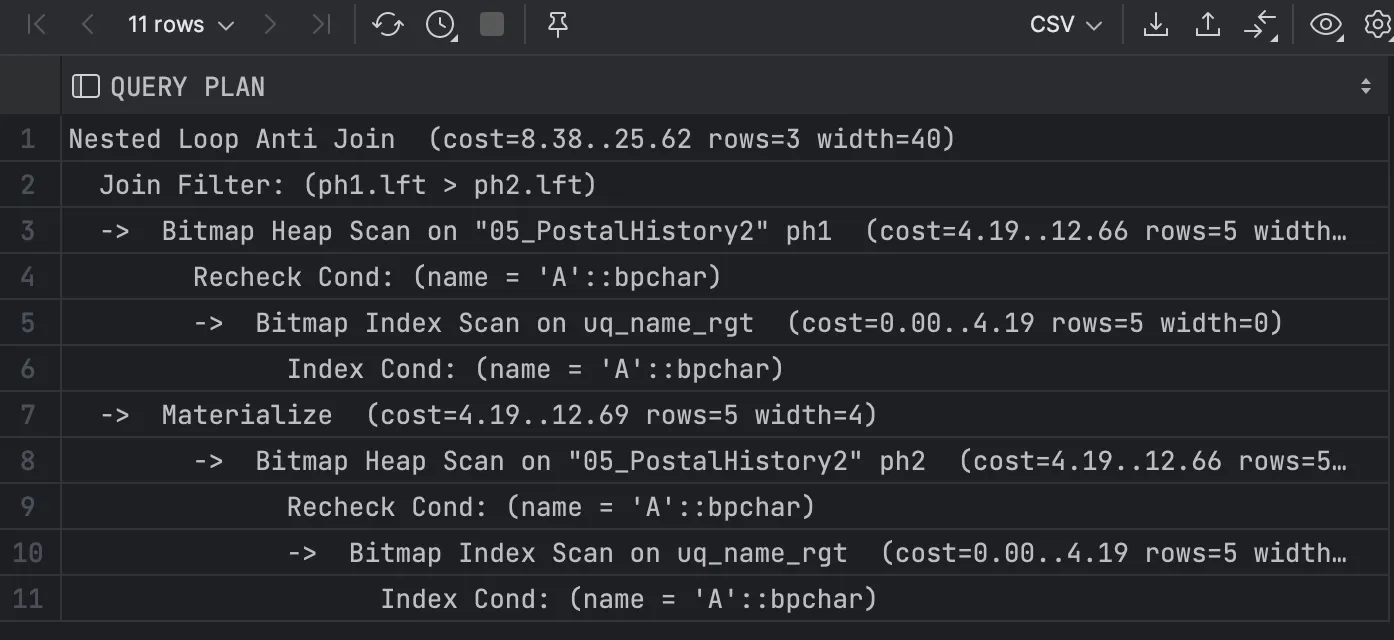1394x640 pixels.
Task: Select row number 7 in the gutter
Action: coord(28,415)
